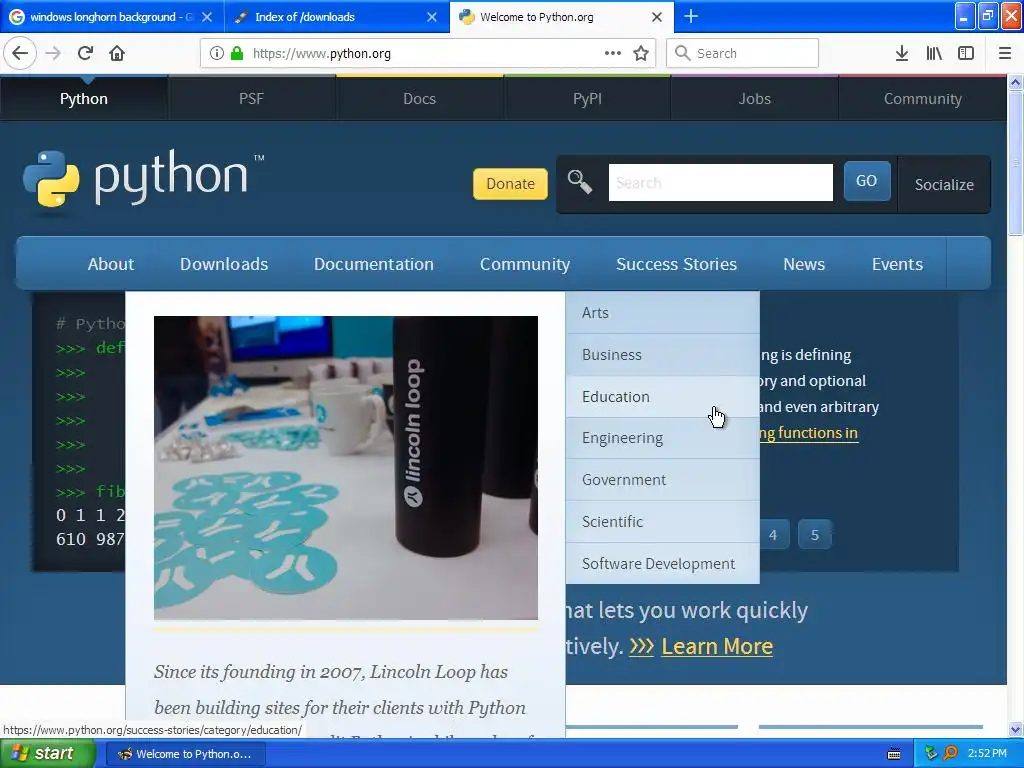
Task: Click the Python logo on the page
Action: pos(143,178)
